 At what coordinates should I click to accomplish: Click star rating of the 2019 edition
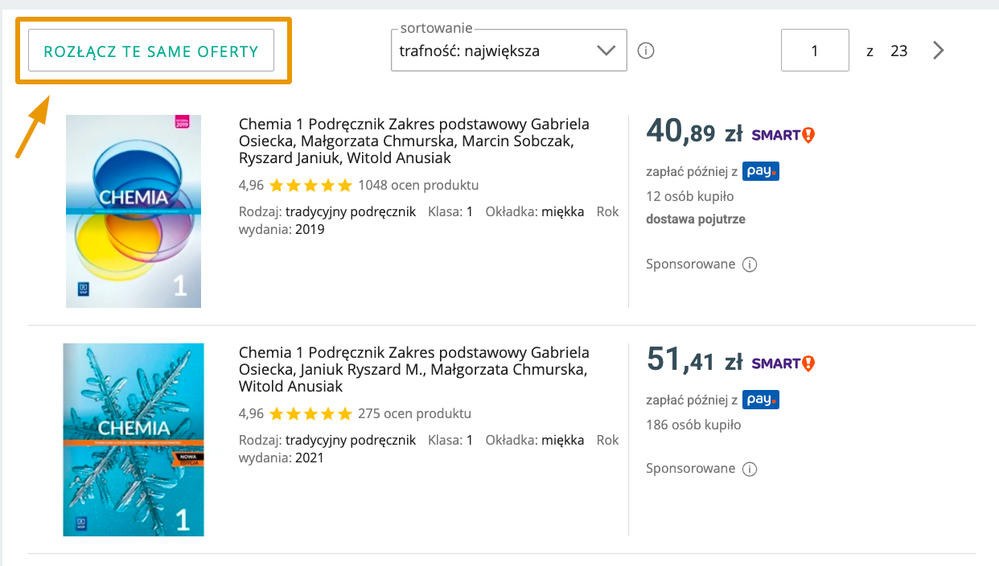pos(310,185)
